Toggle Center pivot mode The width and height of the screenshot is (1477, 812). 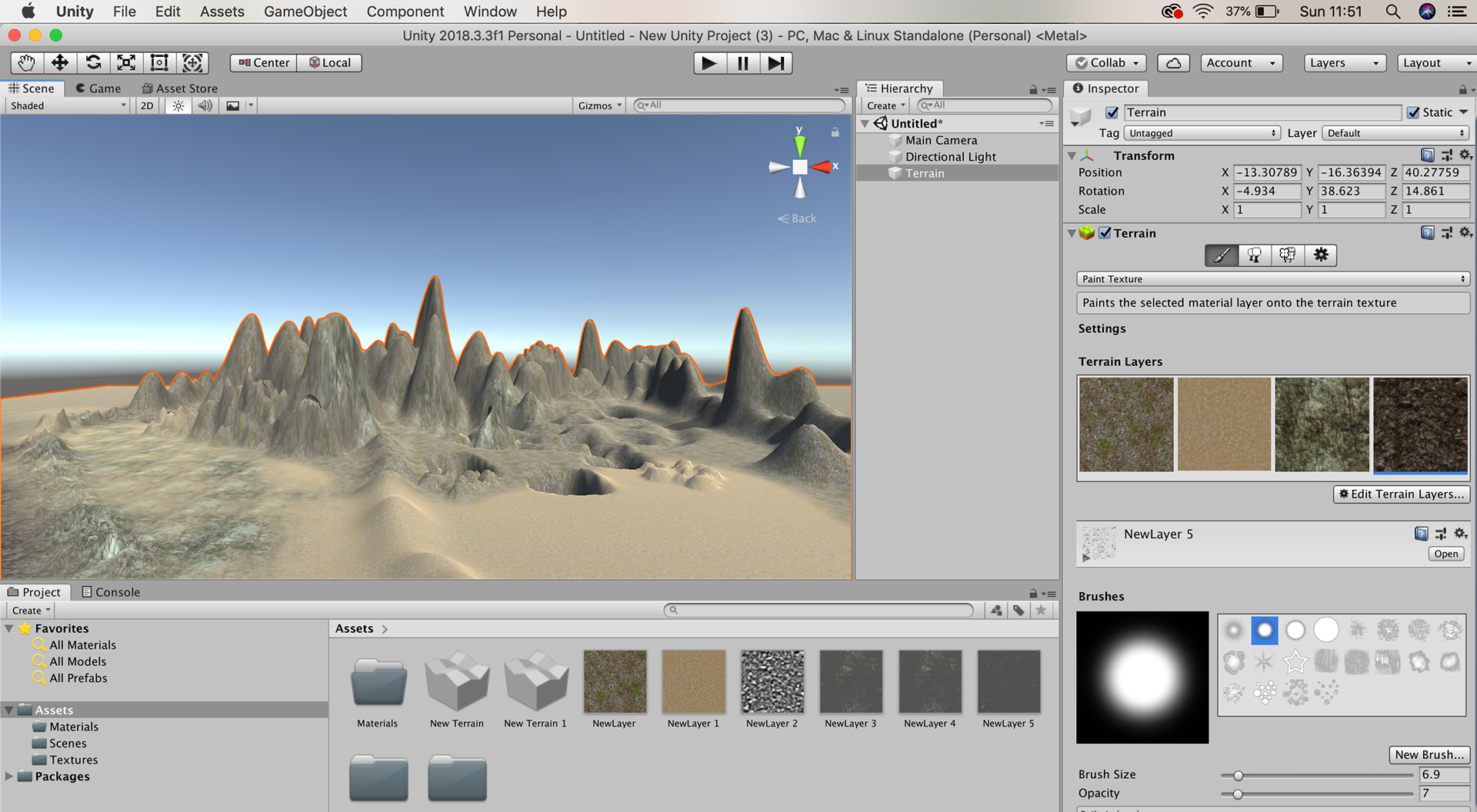[263, 63]
